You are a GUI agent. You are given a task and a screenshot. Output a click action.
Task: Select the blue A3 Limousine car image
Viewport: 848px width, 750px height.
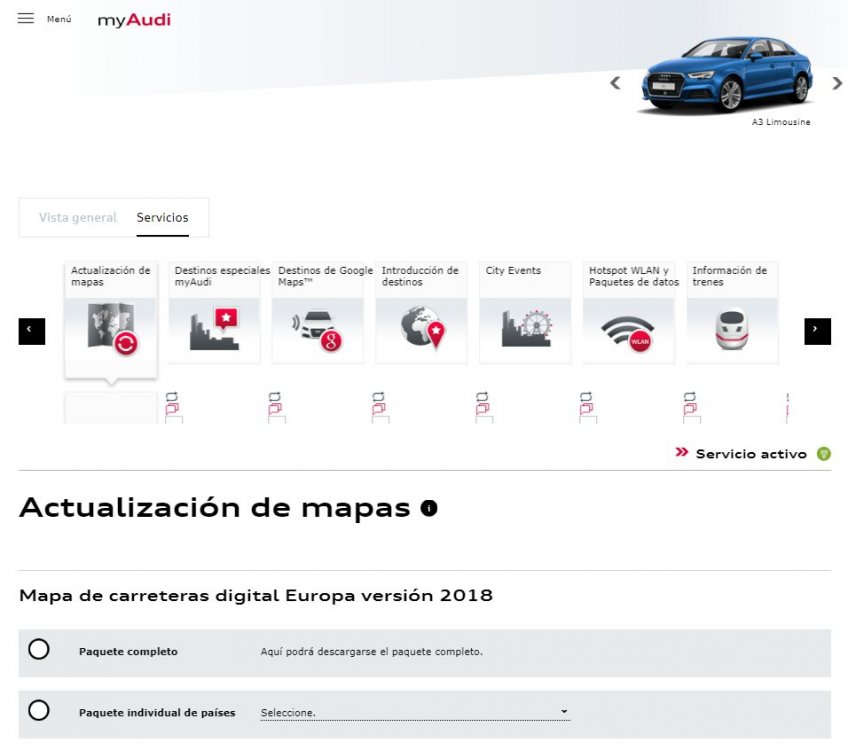click(x=727, y=75)
